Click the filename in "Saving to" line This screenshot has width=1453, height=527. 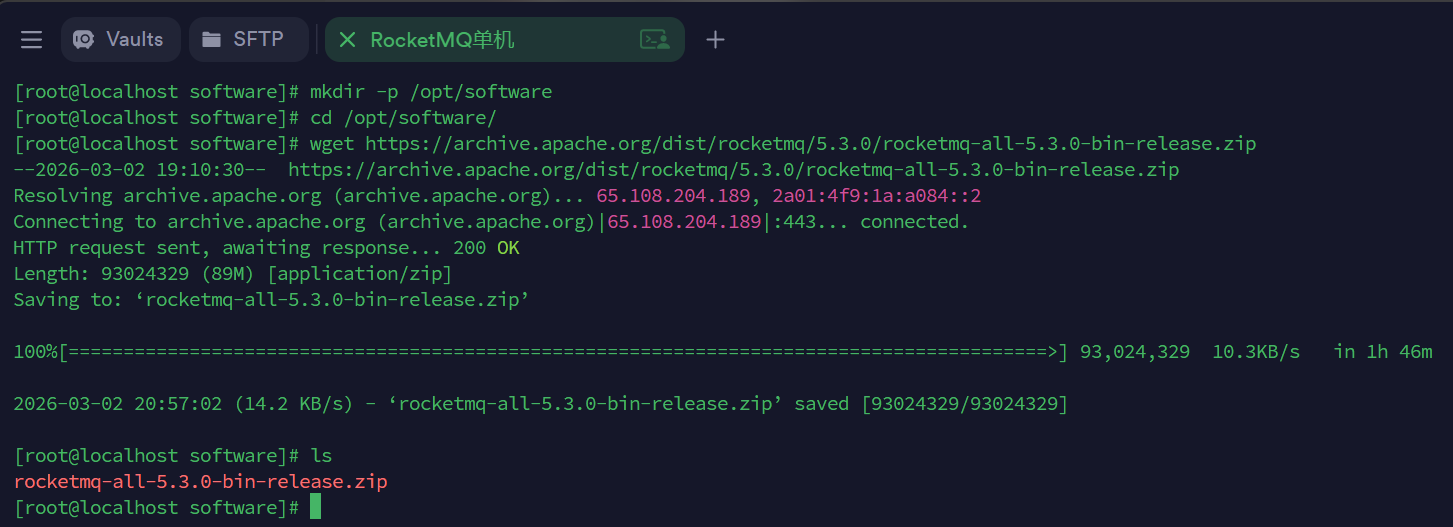(332, 300)
